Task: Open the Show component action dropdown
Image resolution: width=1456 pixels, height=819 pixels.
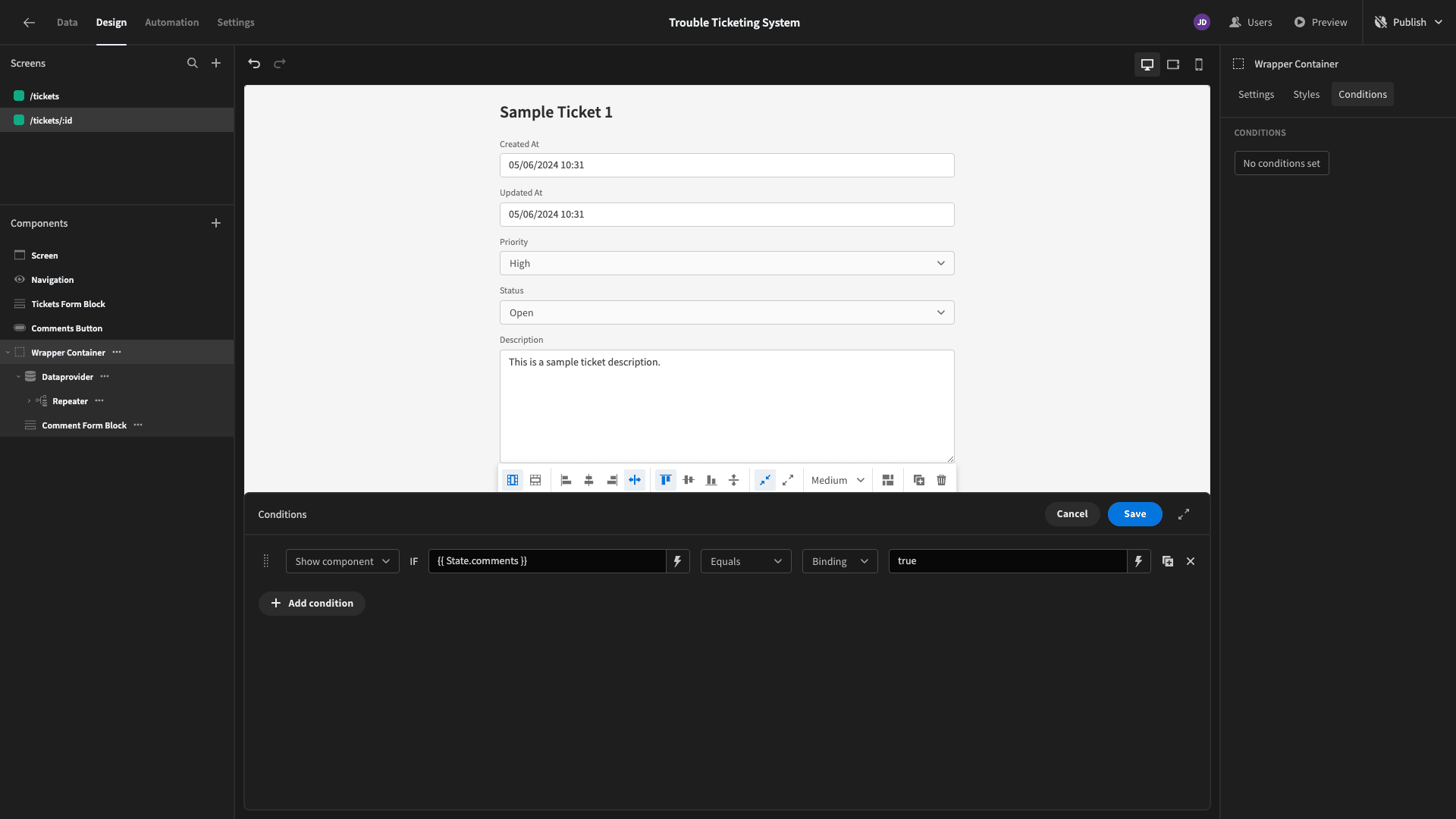Action: point(343,561)
